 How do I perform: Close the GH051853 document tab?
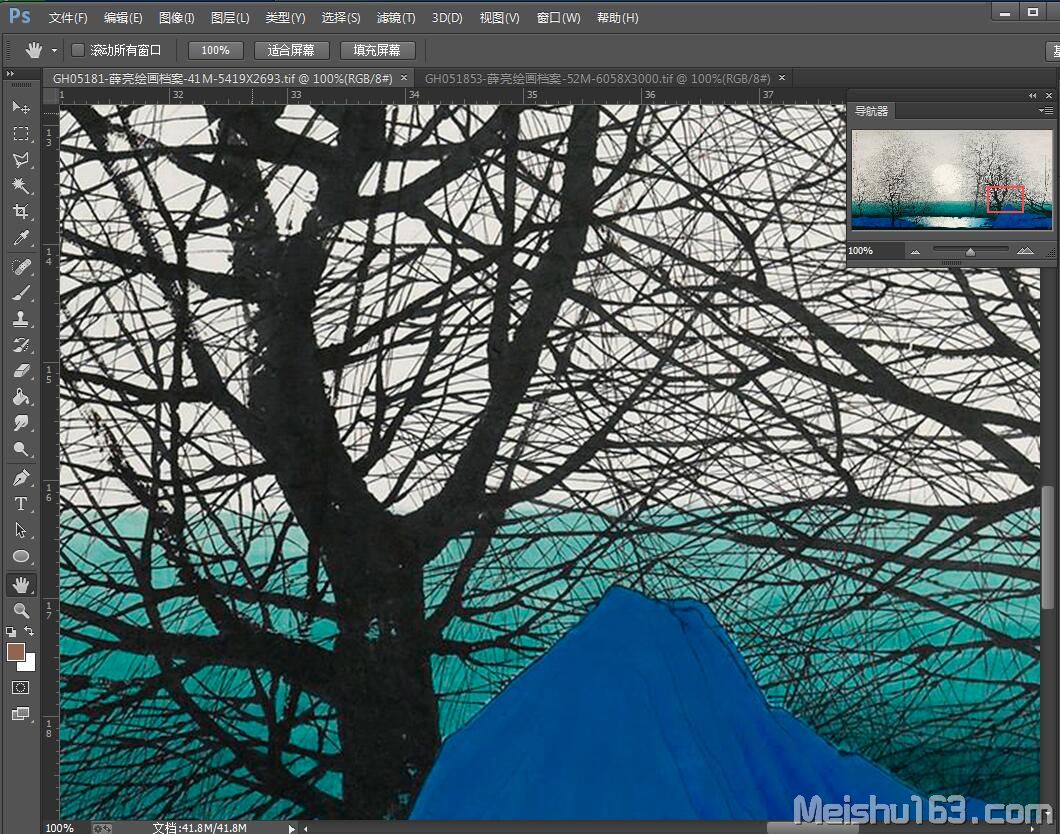click(781, 78)
